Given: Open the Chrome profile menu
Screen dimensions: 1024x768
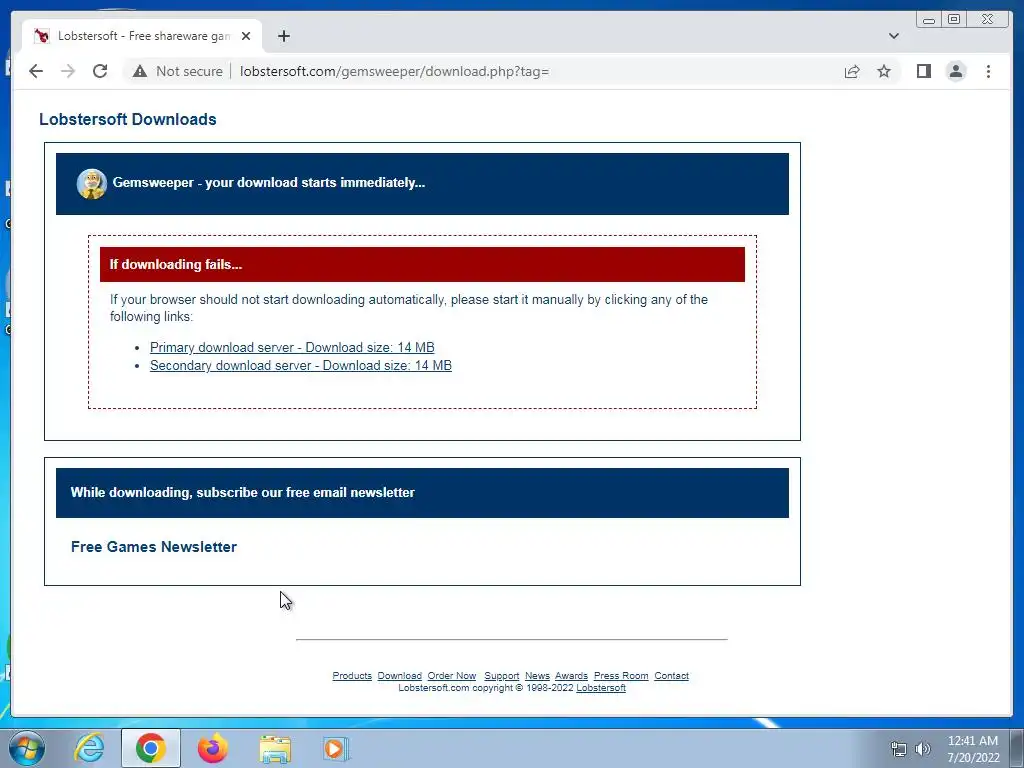Looking at the screenshot, I should pos(956,71).
